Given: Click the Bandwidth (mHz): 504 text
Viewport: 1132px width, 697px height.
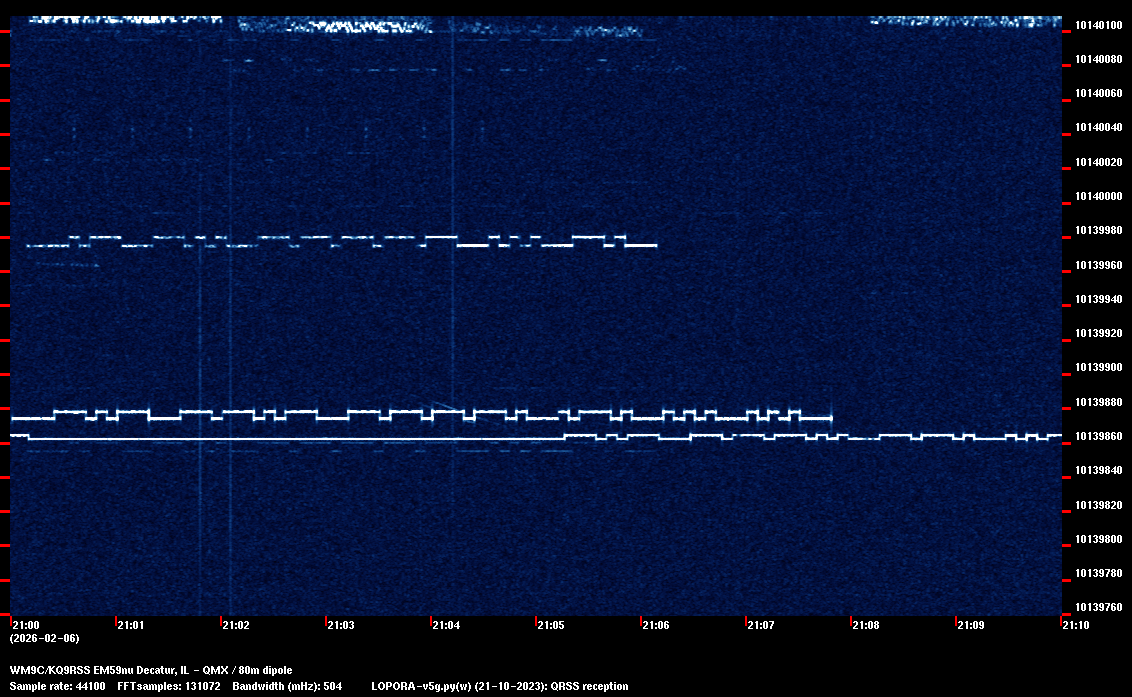Looking at the screenshot, I should [287, 686].
